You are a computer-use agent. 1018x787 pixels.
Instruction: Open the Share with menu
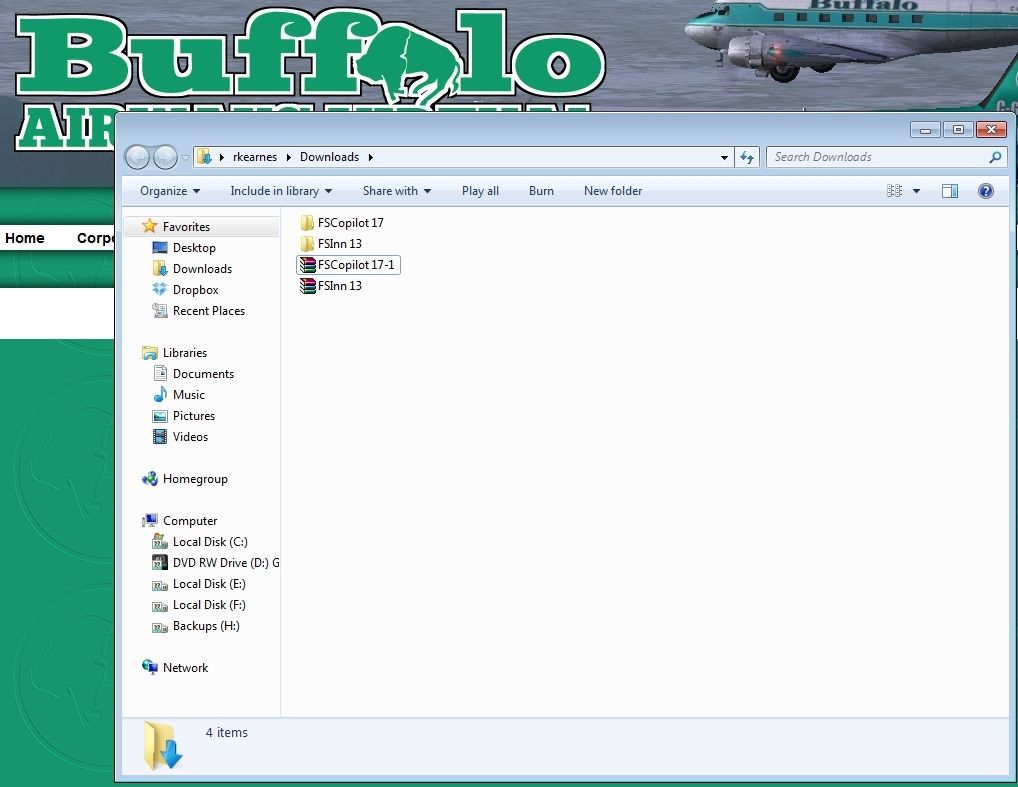pos(397,191)
